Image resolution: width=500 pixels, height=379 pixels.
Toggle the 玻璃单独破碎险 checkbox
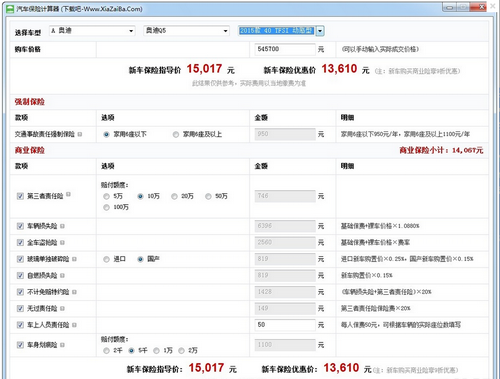click(x=20, y=259)
